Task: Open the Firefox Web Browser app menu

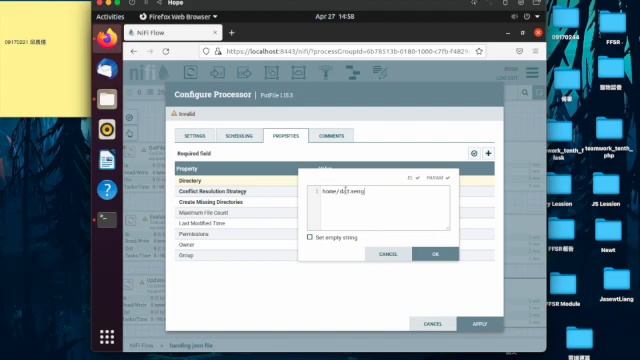Action: point(178,17)
